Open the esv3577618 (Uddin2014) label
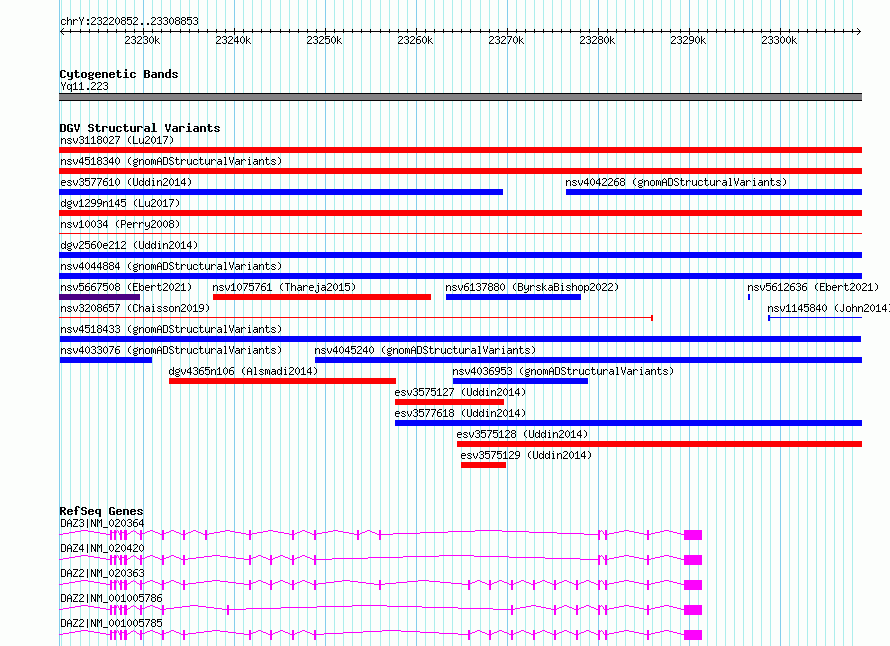This screenshot has width=890, height=646. click(x=460, y=413)
